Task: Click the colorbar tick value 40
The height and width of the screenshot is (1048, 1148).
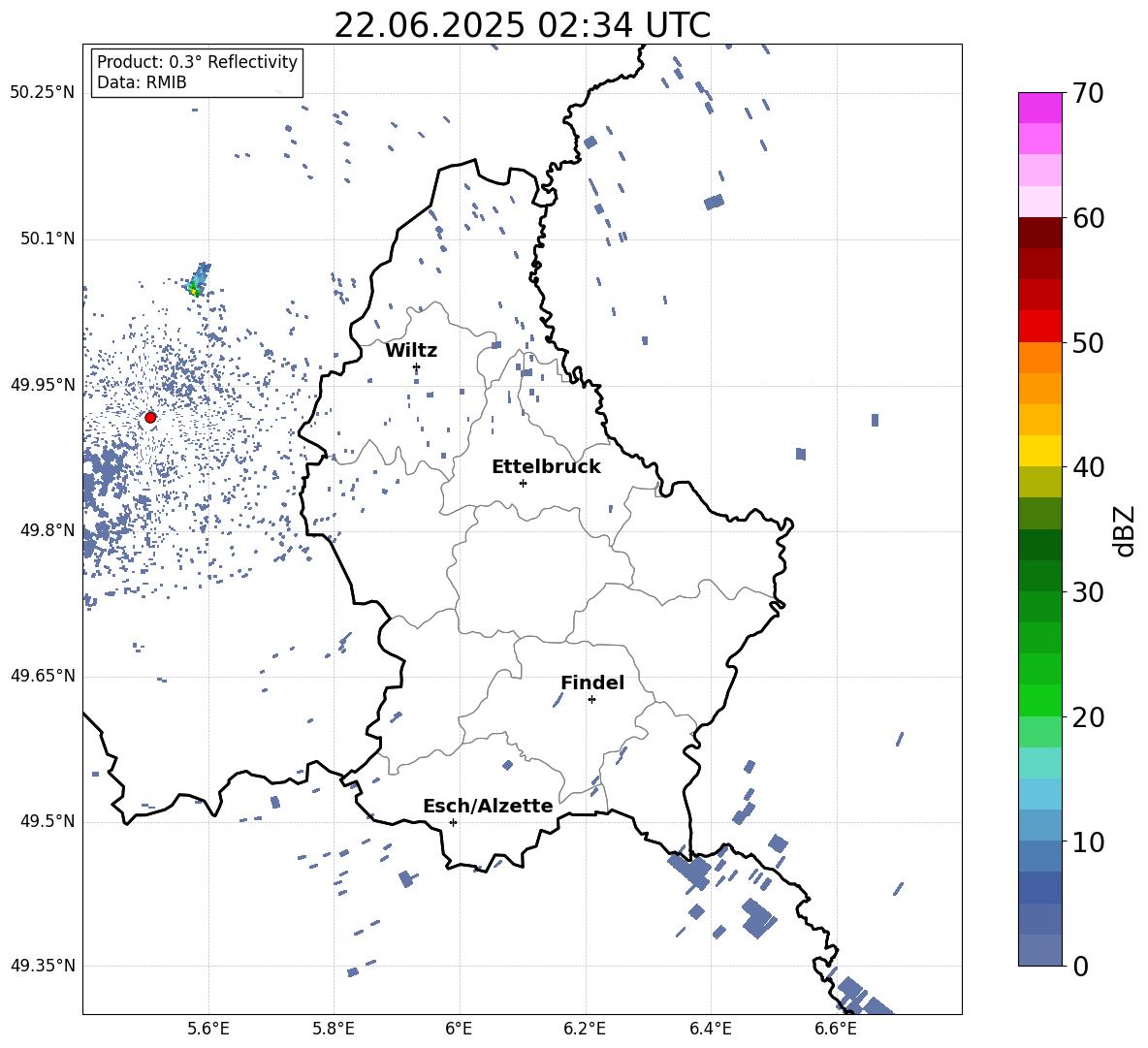Action: click(1088, 467)
